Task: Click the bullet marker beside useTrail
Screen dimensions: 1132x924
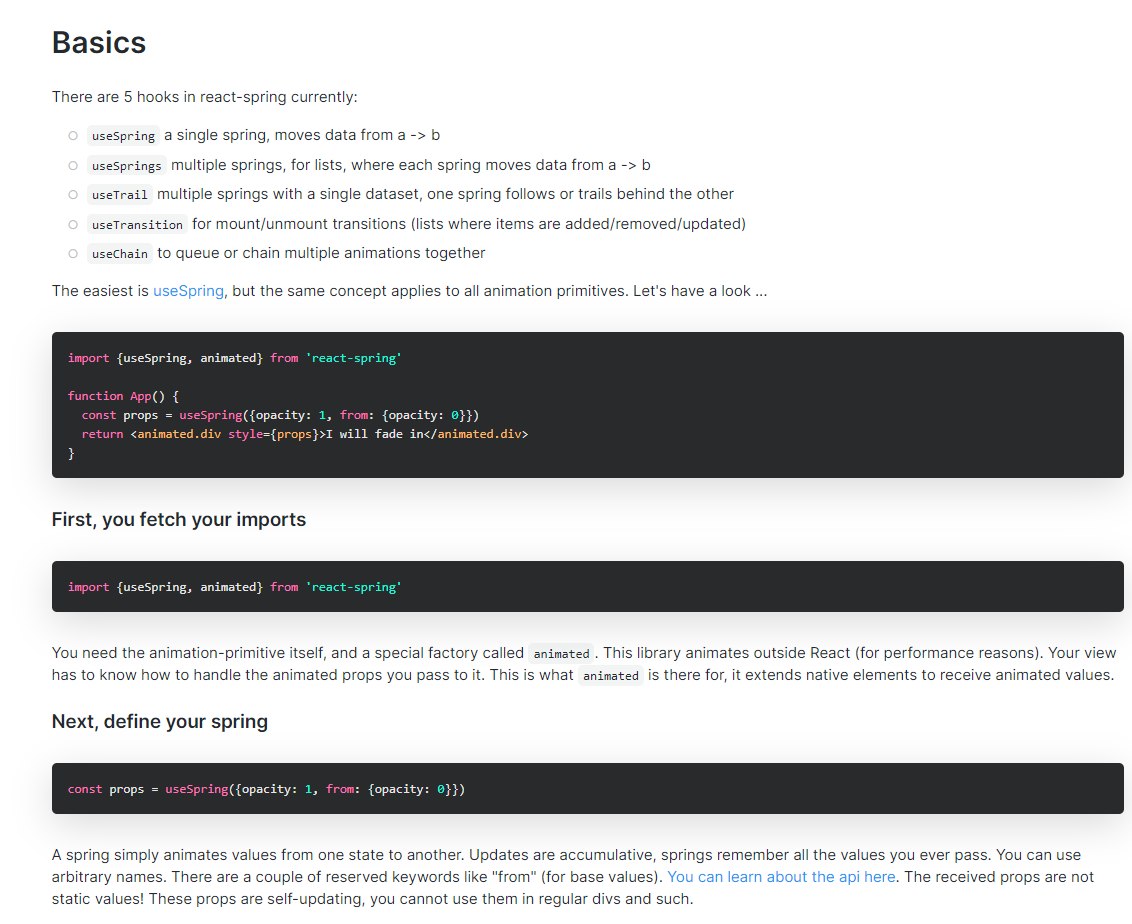Action: tap(73, 195)
